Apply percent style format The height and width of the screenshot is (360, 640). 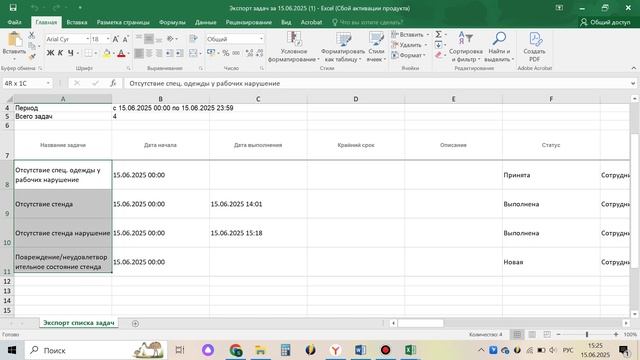tap(226, 53)
